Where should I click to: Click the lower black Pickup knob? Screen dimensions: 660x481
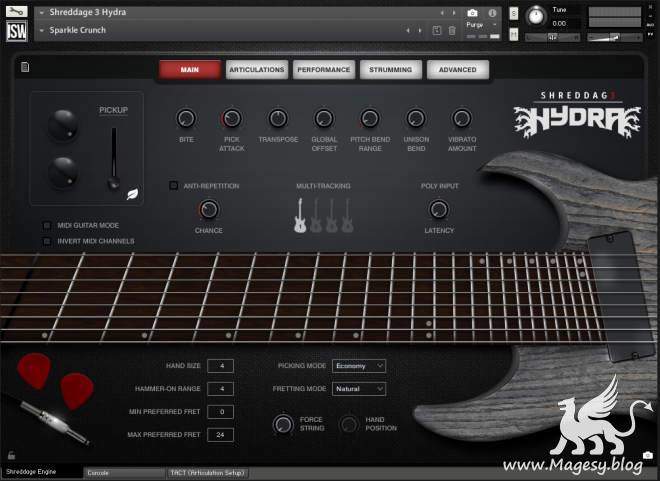click(x=63, y=172)
